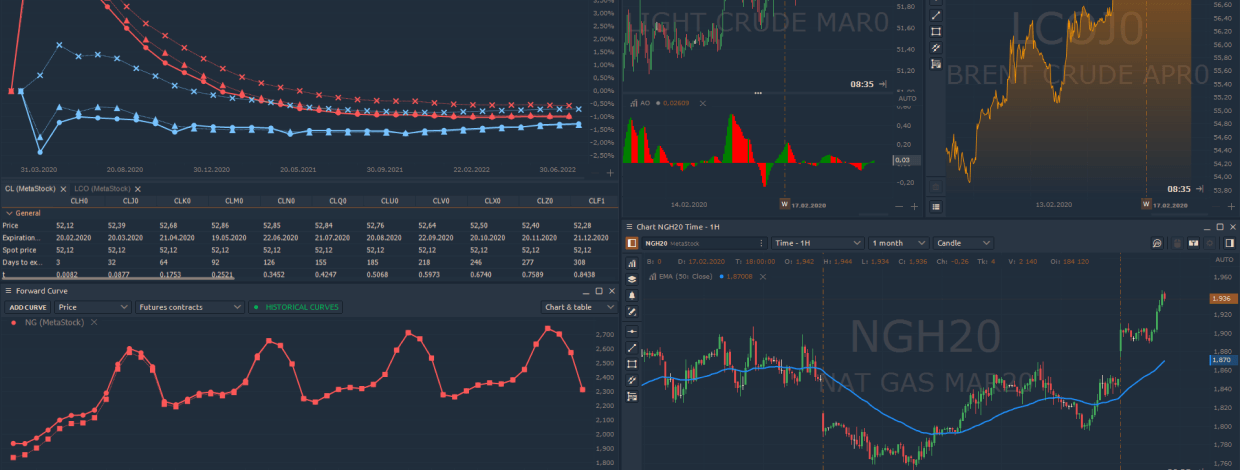Select CLH0 column header
The width and height of the screenshot is (1240, 470).
point(79,201)
